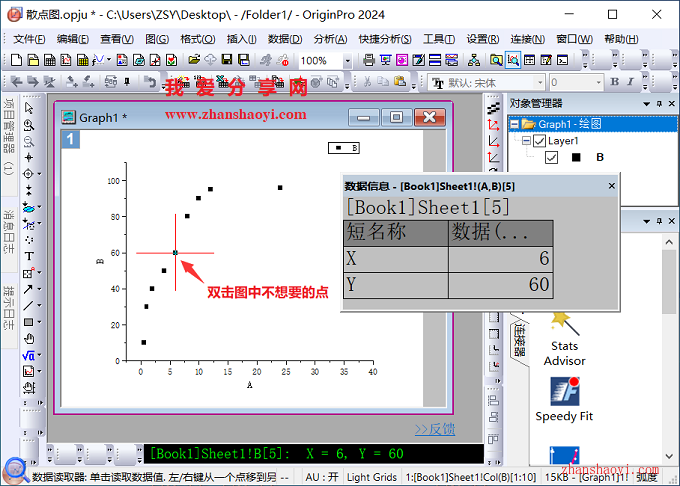The image size is (680, 486).
Task: Close the 数据信息 window
Action: point(611,186)
